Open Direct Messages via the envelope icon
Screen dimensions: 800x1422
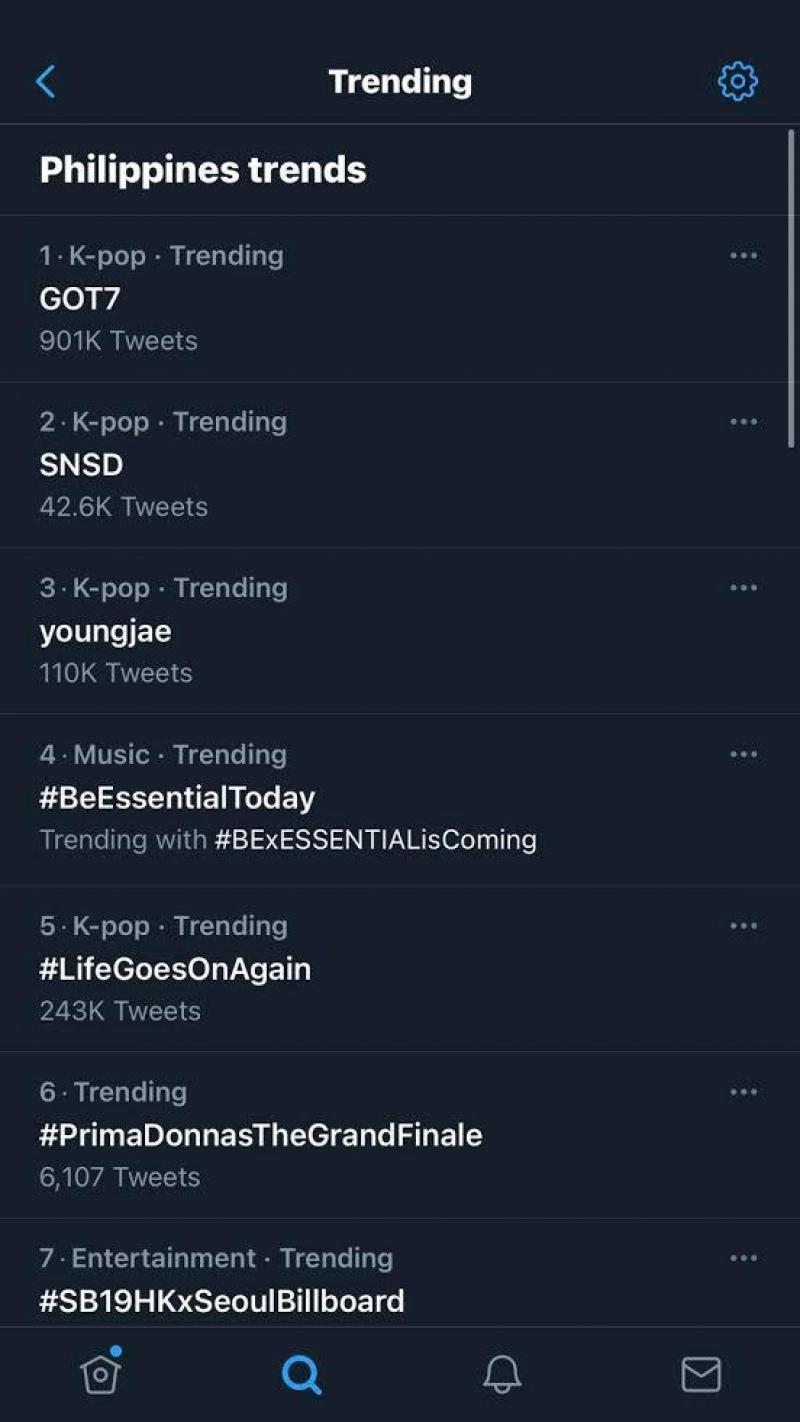pyautogui.click(x=701, y=1373)
